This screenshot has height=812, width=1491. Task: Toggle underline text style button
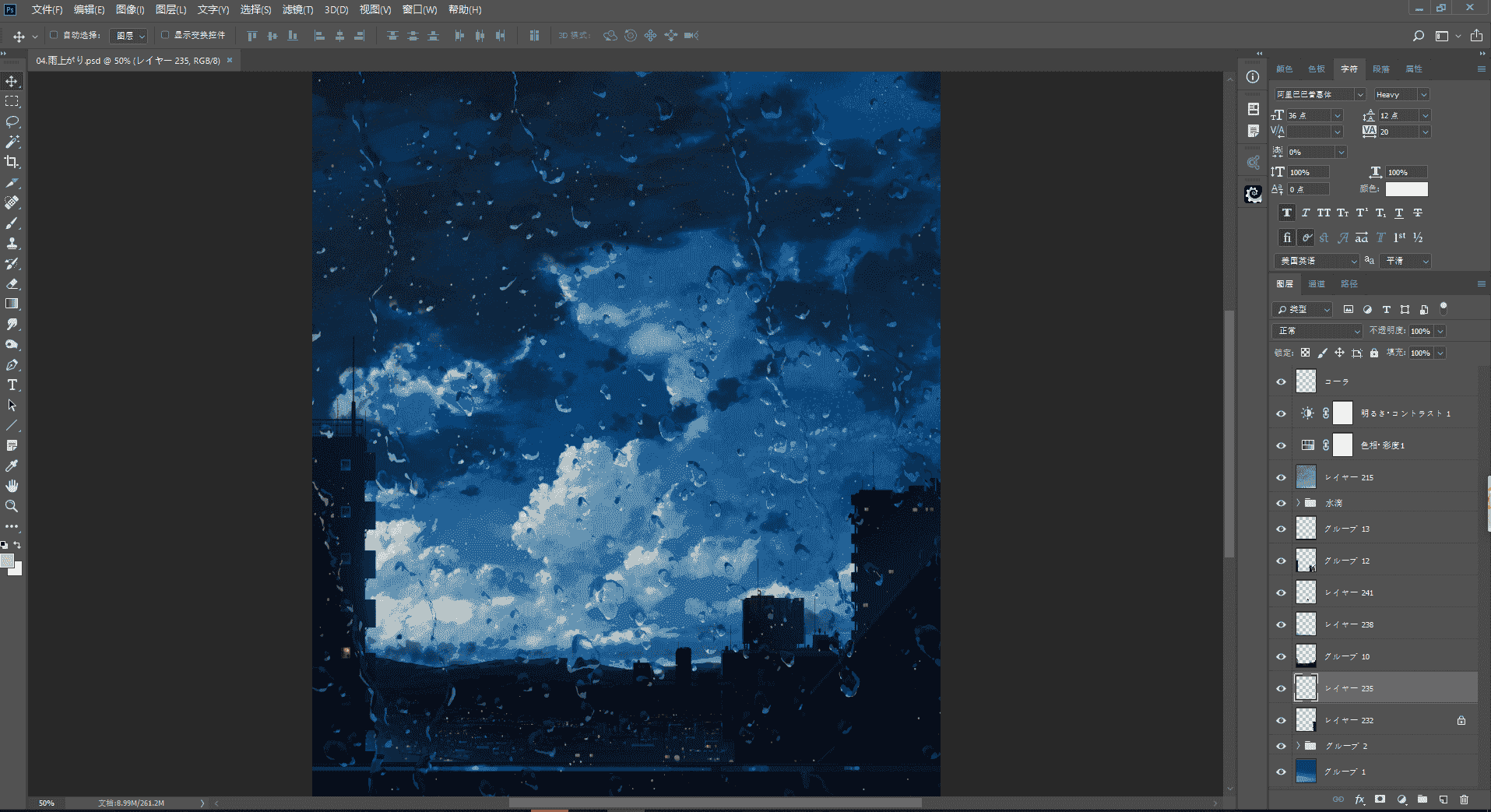click(1399, 213)
